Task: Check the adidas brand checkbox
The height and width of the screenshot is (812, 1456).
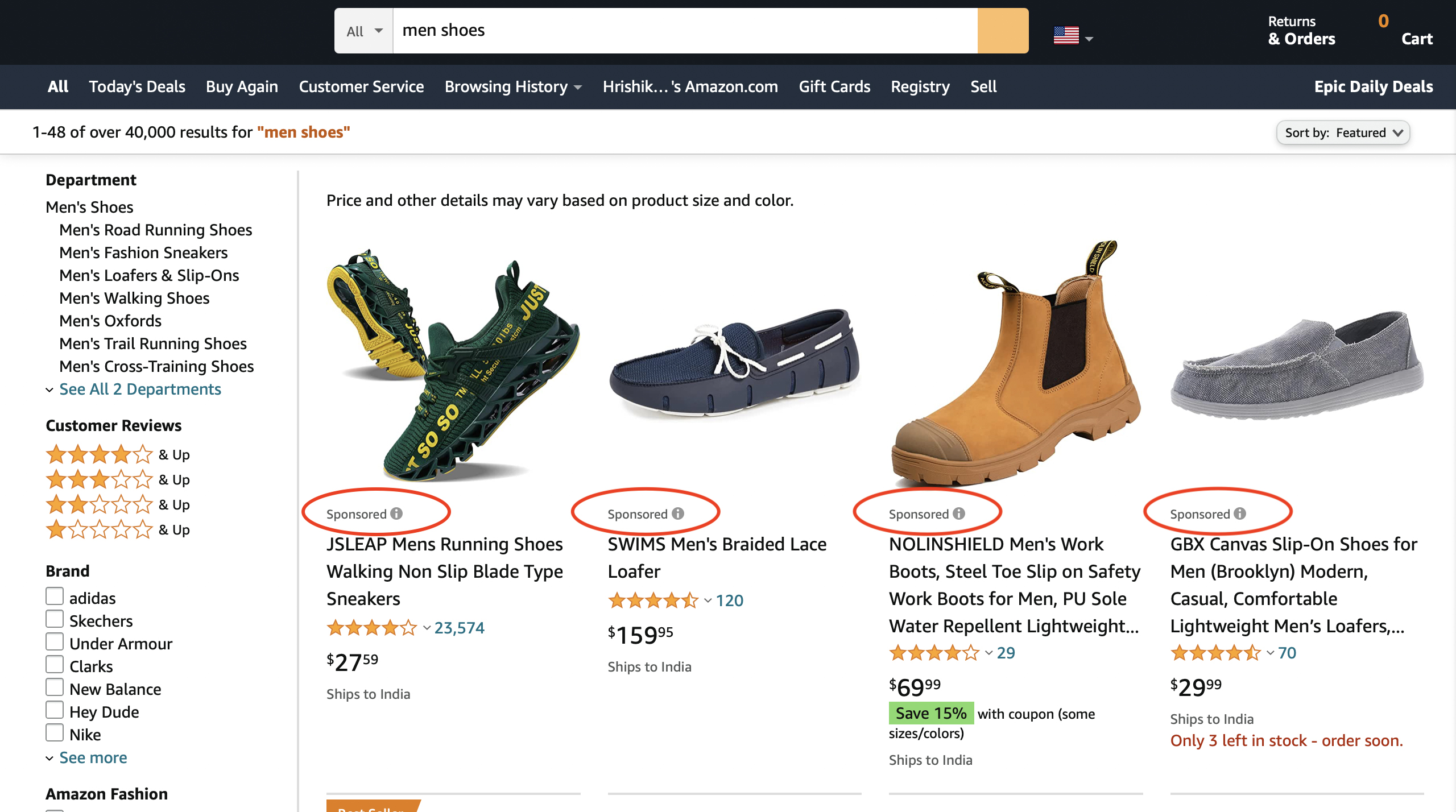Action: (55, 596)
